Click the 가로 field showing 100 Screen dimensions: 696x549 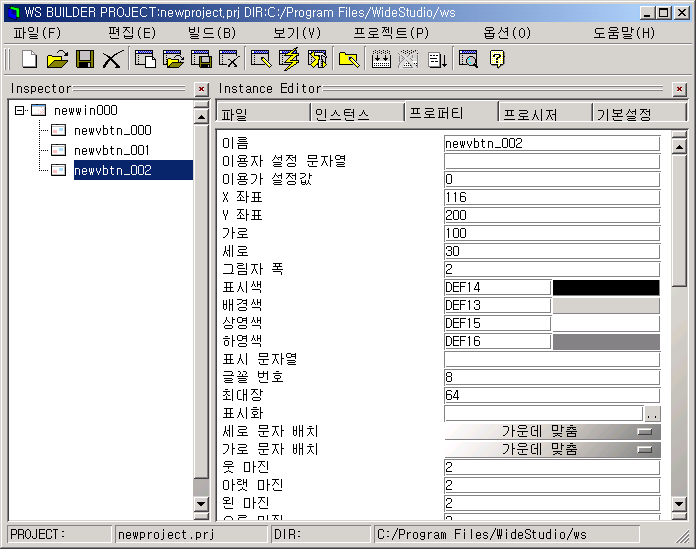coord(552,233)
